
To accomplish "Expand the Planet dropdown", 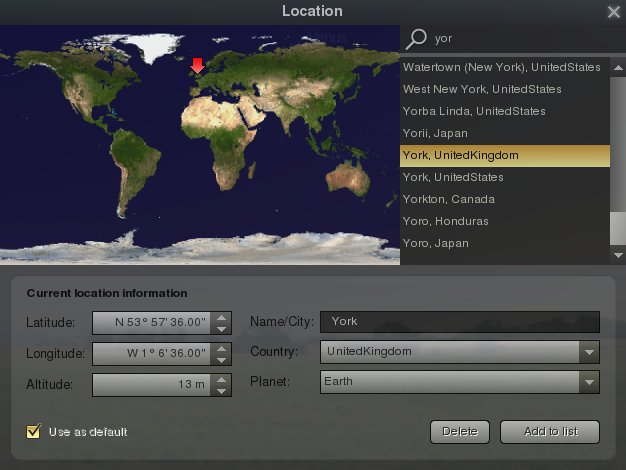I will [x=590, y=382].
